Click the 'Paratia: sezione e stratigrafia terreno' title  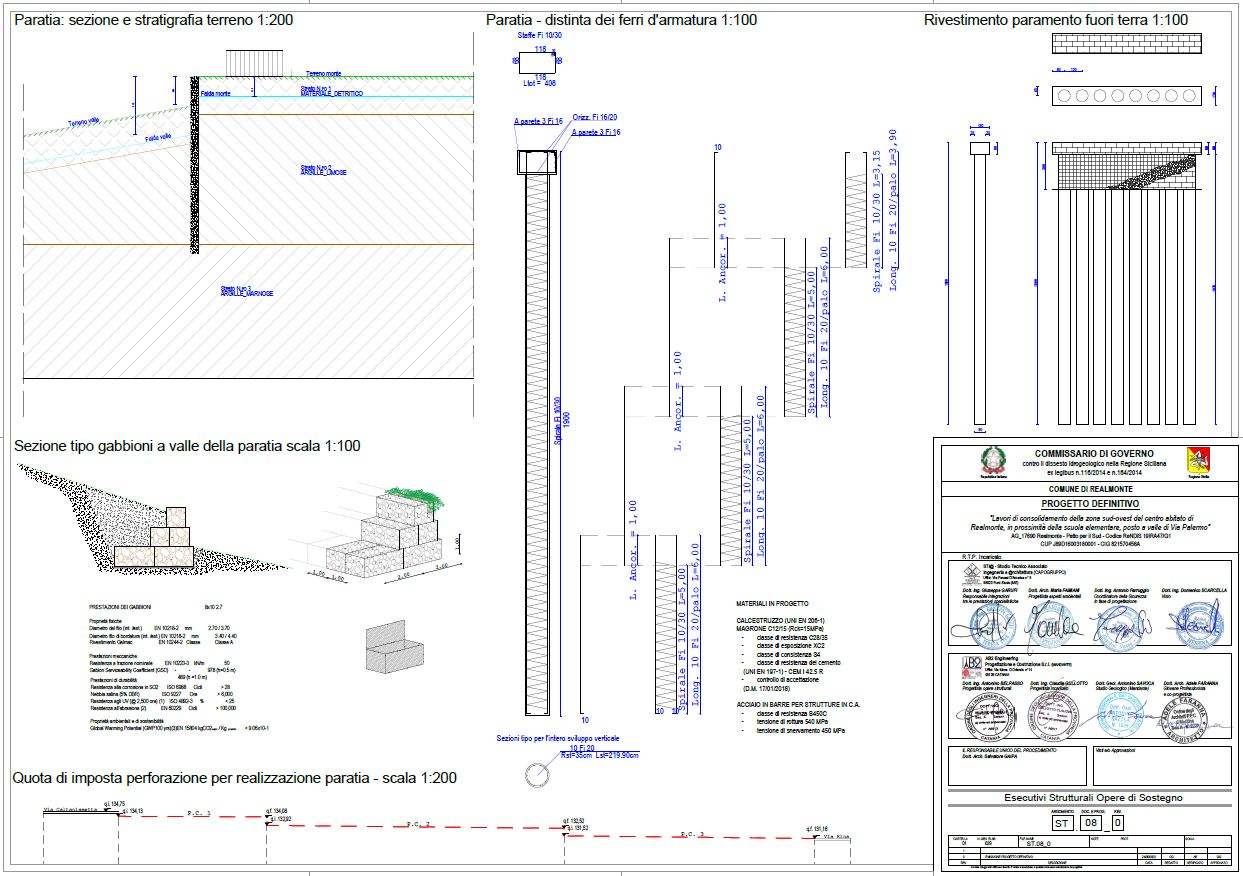(x=154, y=20)
